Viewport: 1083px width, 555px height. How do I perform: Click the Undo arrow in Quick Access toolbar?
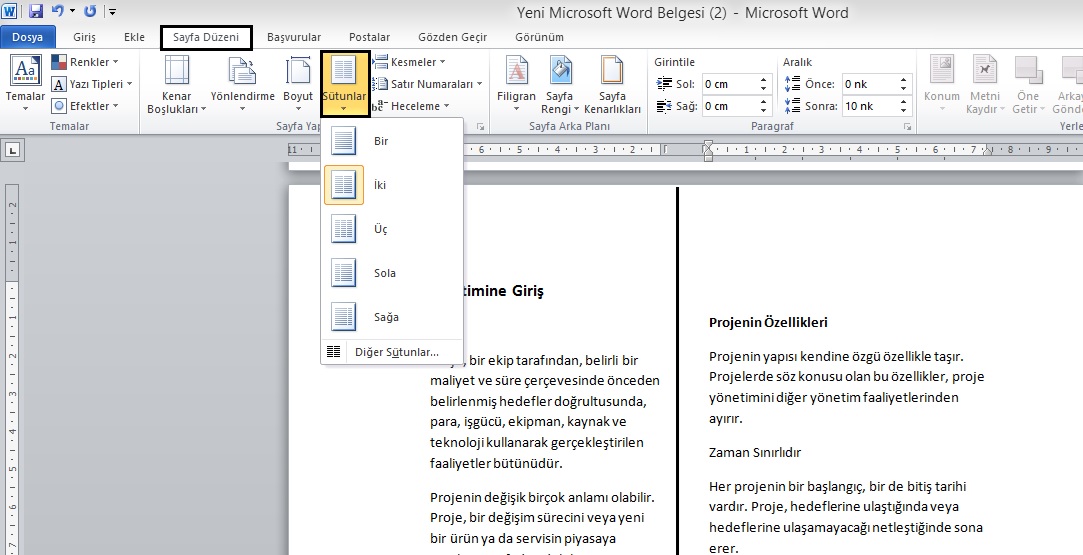click(58, 11)
